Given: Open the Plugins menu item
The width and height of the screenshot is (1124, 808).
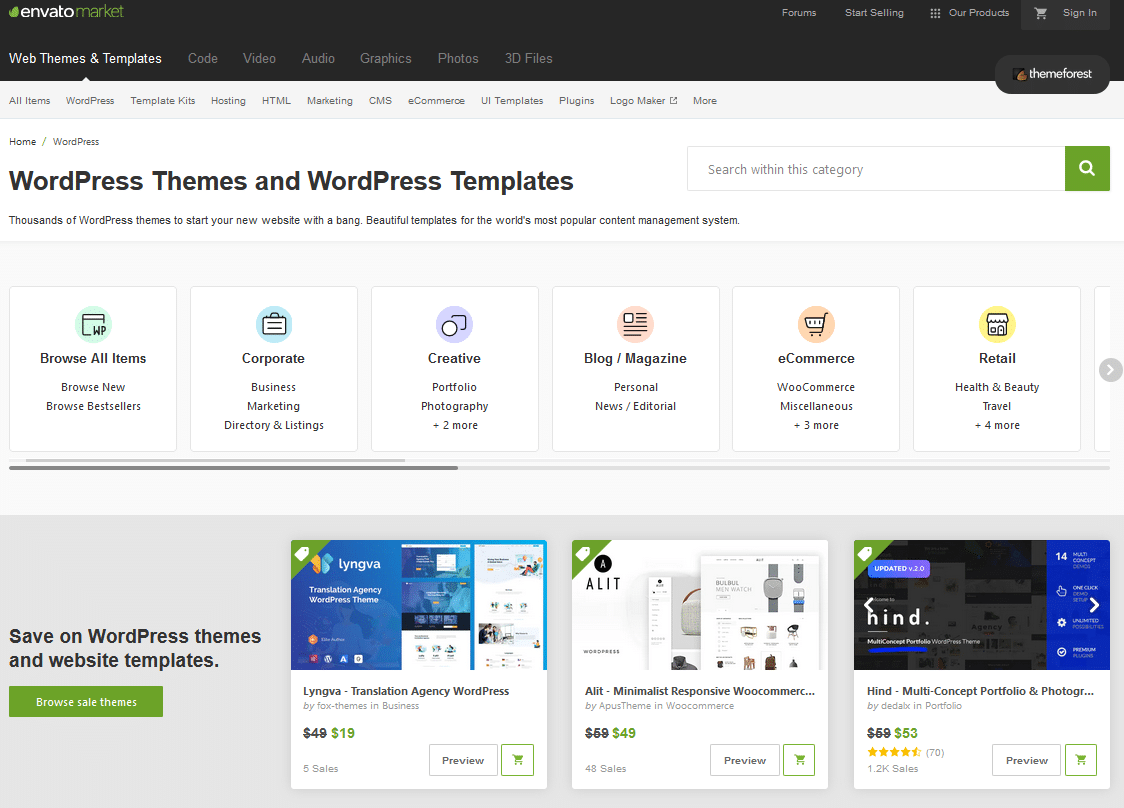Looking at the screenshot, I should pyautogui.click(x=576, y=100).
